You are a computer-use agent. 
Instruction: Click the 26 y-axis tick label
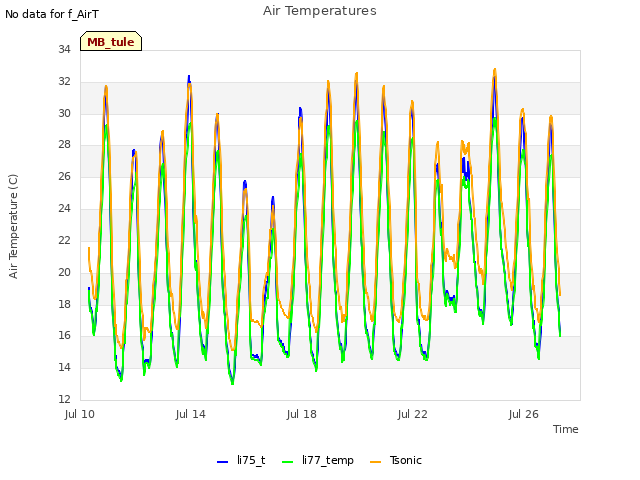click(x=64, y=176)
